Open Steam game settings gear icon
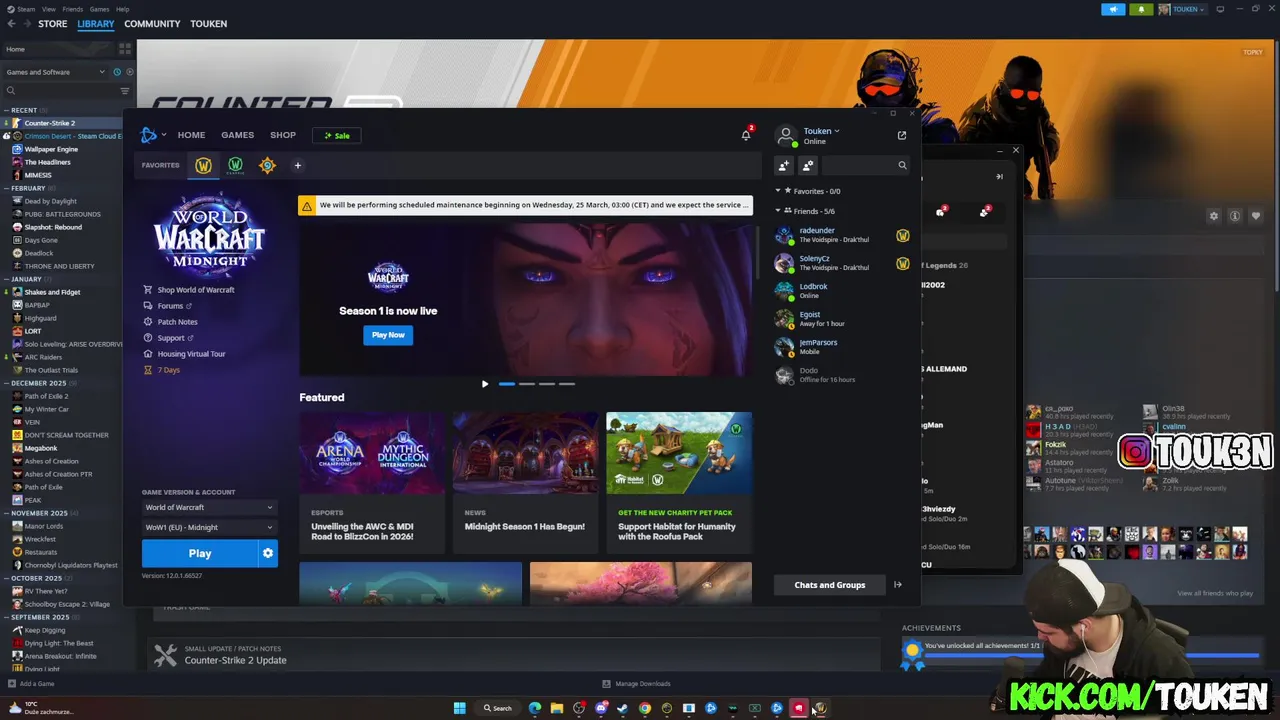Screen dimensions: 1280x720 pyautogui.click(x=1214, y=216)
